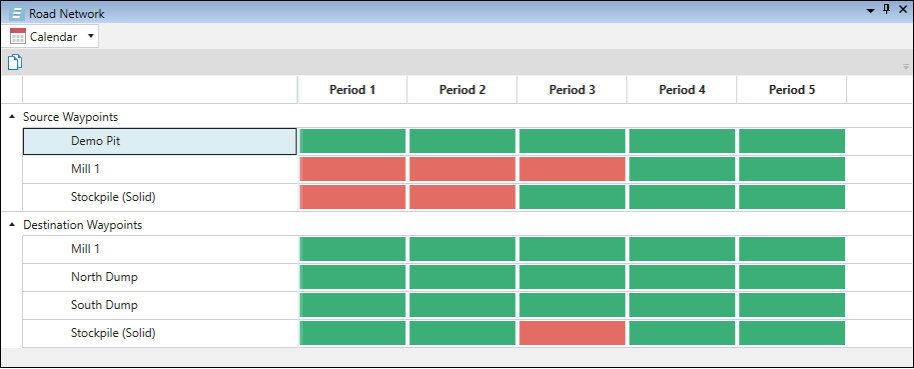Select the Mill 1 destination waypoint row
Viewport: 914px width, 369px height.
(x=160, y=249)
